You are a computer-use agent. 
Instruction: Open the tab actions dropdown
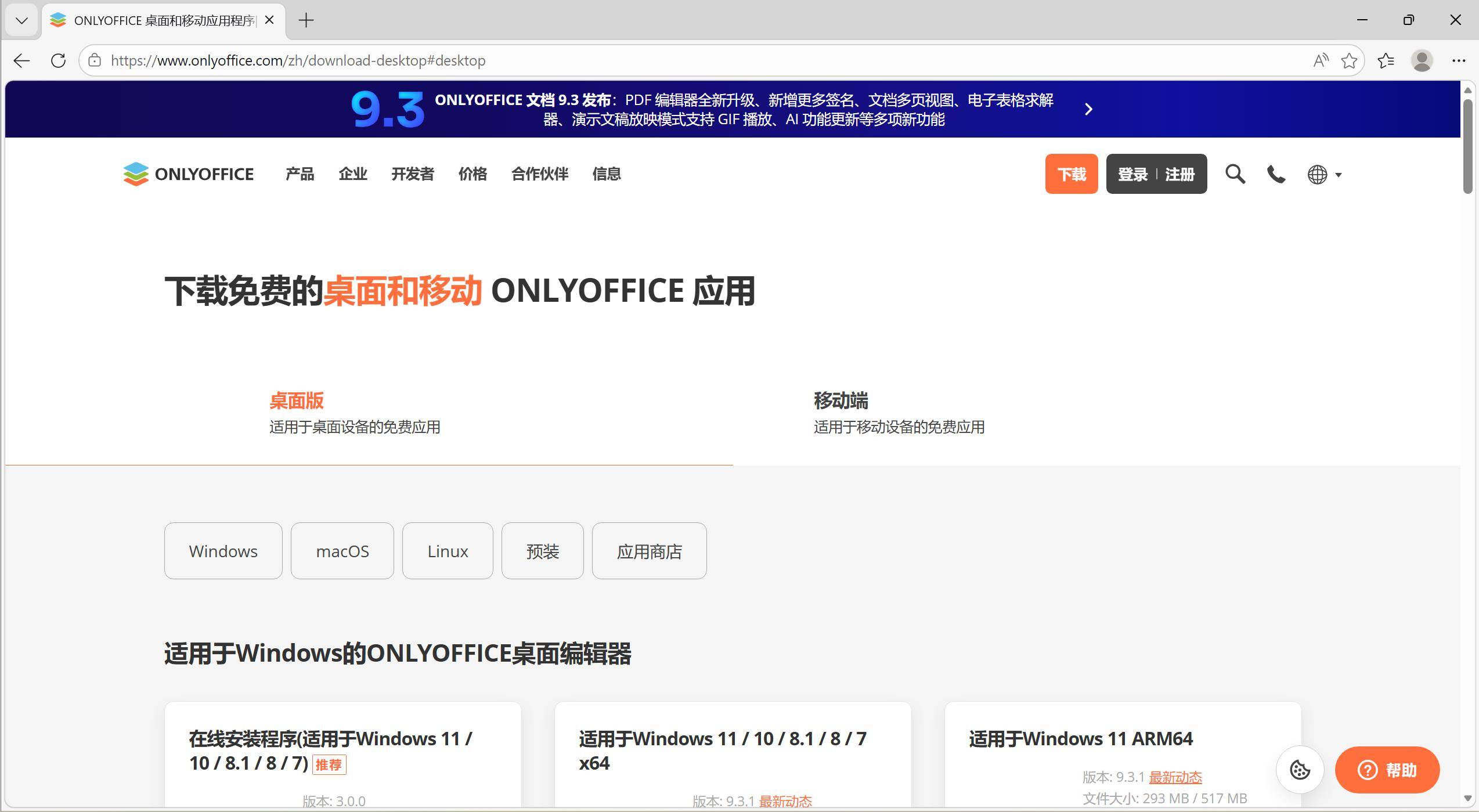click(21, 20)
